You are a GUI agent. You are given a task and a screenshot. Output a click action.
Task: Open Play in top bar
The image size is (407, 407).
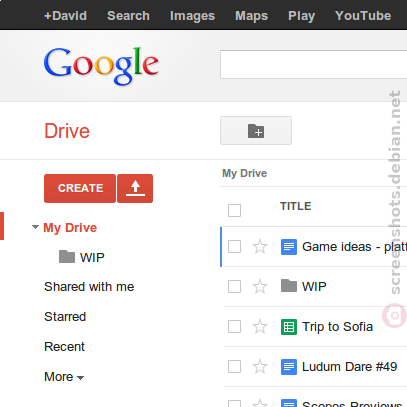pos(301,16)
